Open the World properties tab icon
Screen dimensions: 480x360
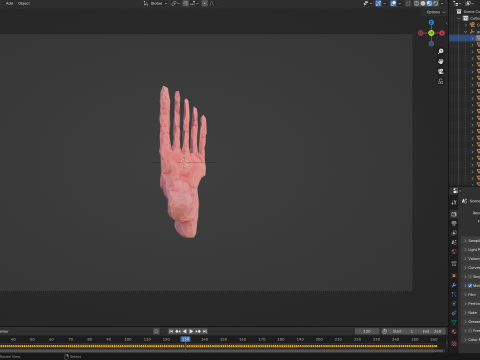(454, 252)
